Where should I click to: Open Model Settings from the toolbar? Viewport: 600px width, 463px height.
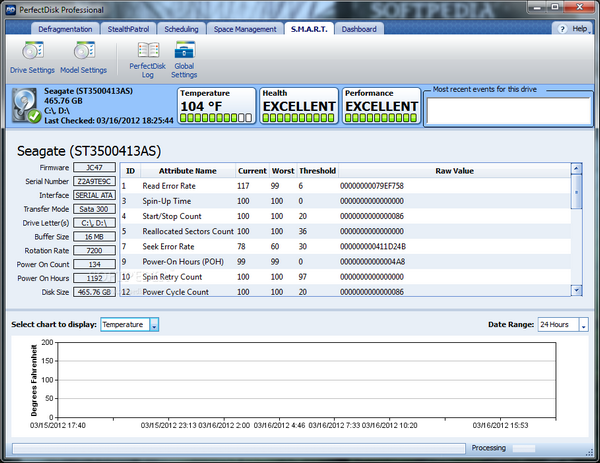[83, 57]
